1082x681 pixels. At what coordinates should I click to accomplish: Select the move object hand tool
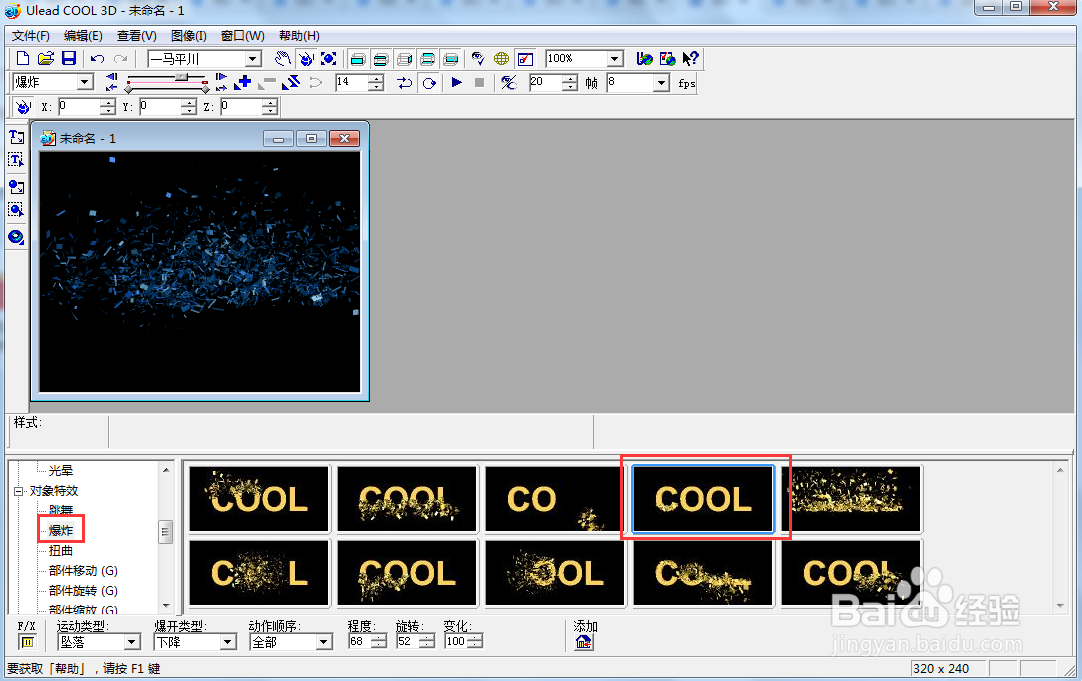pyautogui.click(x=282, y=59)
